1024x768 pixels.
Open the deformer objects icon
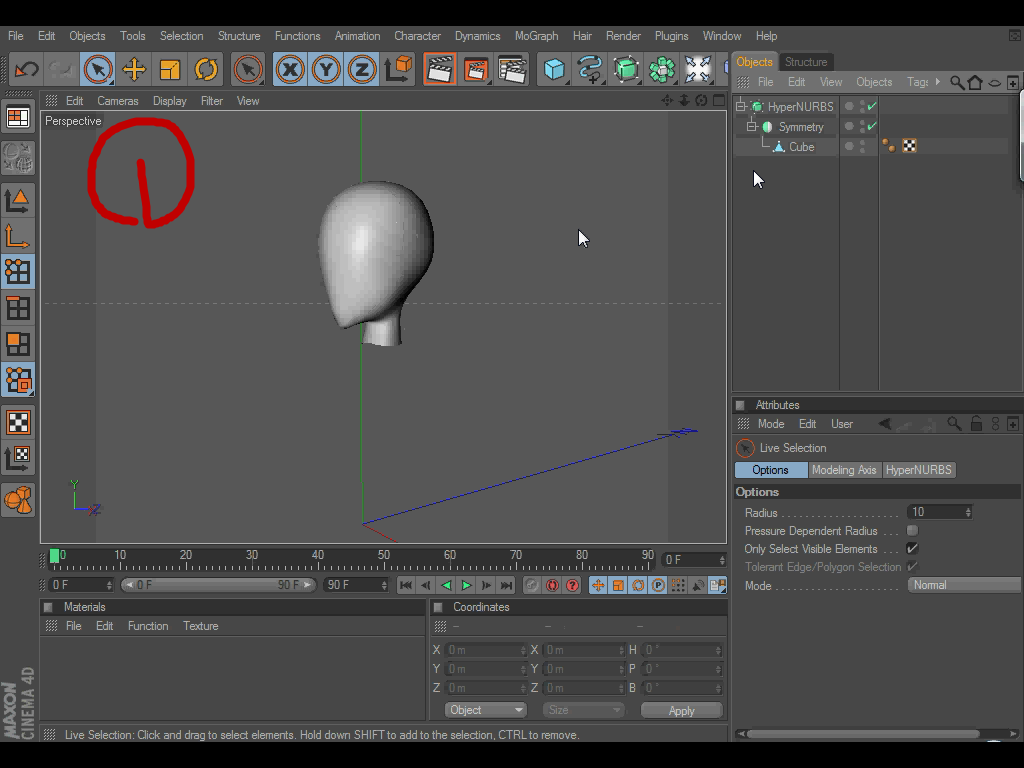click(x=697, y=69)
